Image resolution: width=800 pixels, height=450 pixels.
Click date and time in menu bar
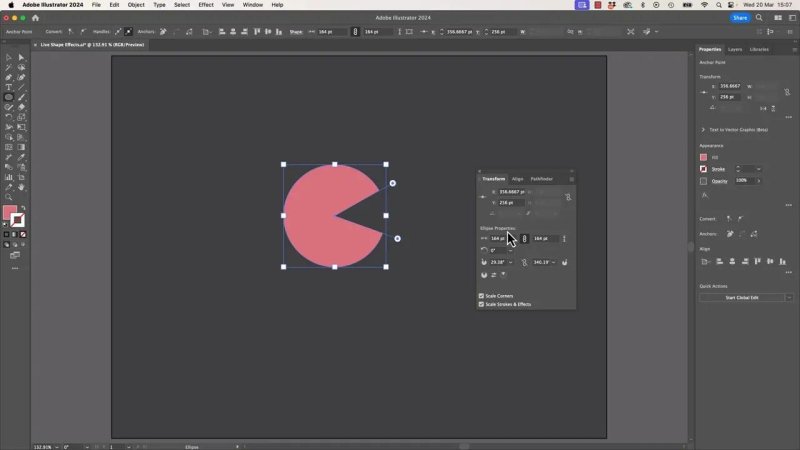pos(767,5)
